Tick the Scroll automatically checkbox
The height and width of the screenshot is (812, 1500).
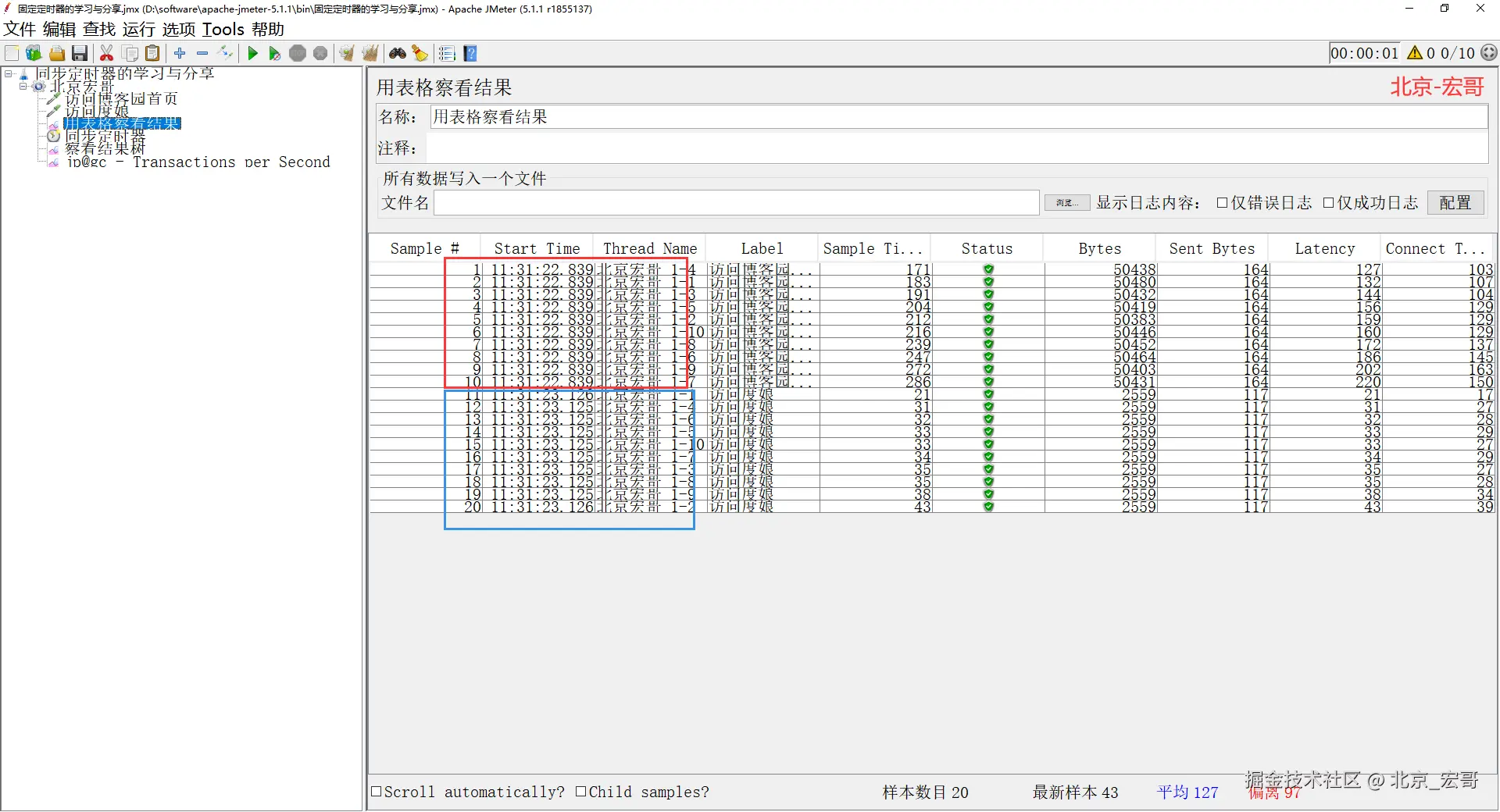[x=377, y=792]
